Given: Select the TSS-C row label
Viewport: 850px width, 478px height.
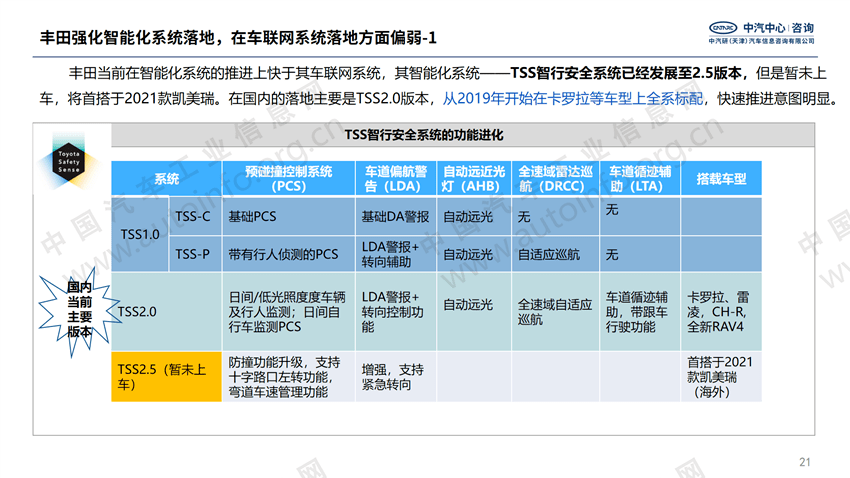Looking at the screenshot, I should (x=195, y=216).
